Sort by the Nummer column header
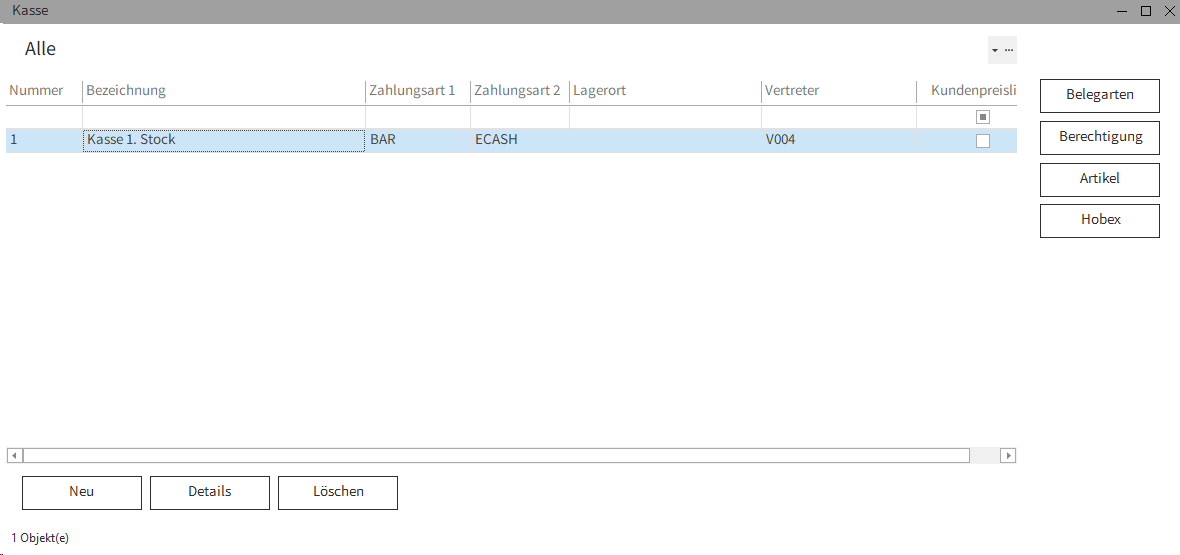1180x555 pixels. coord(37,91)
